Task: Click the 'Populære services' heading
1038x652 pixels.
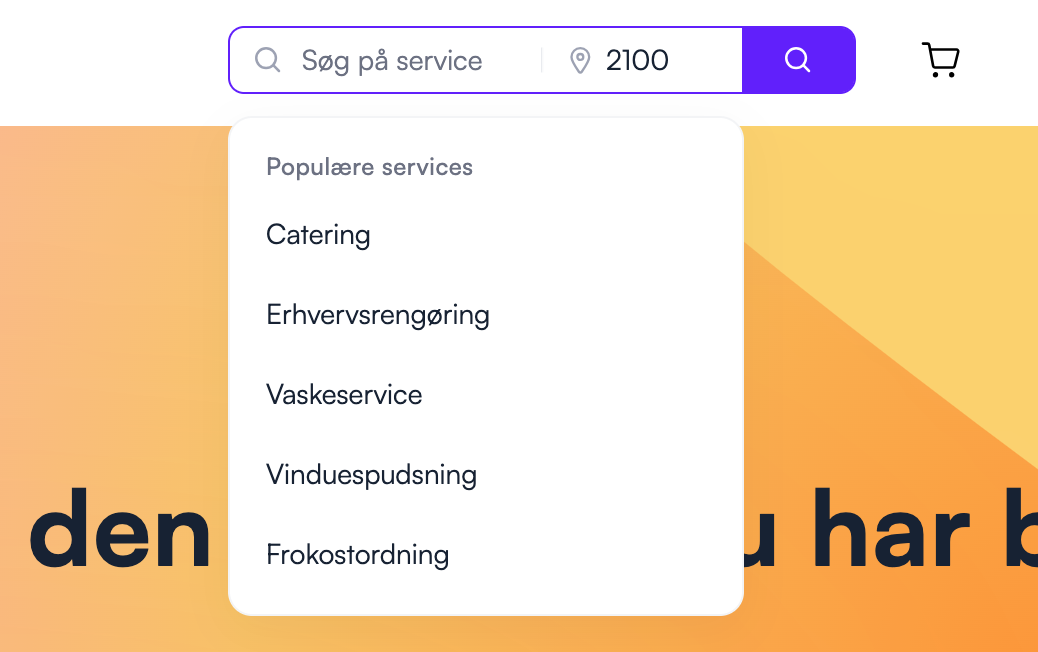Action: 369,167
